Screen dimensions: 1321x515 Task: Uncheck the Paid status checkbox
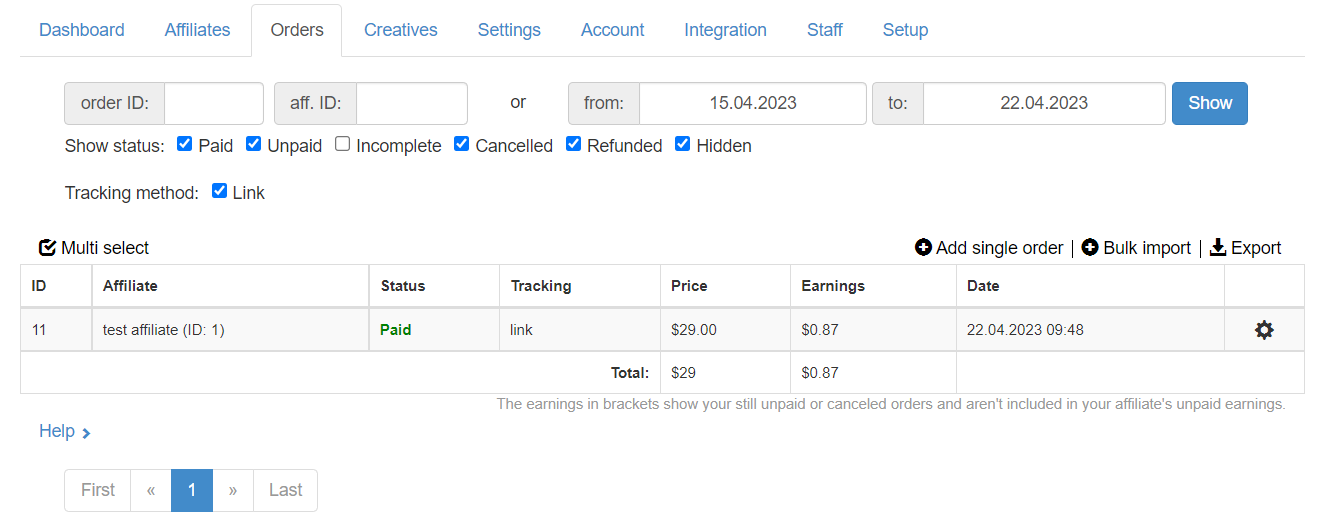(x=184, y=144)
